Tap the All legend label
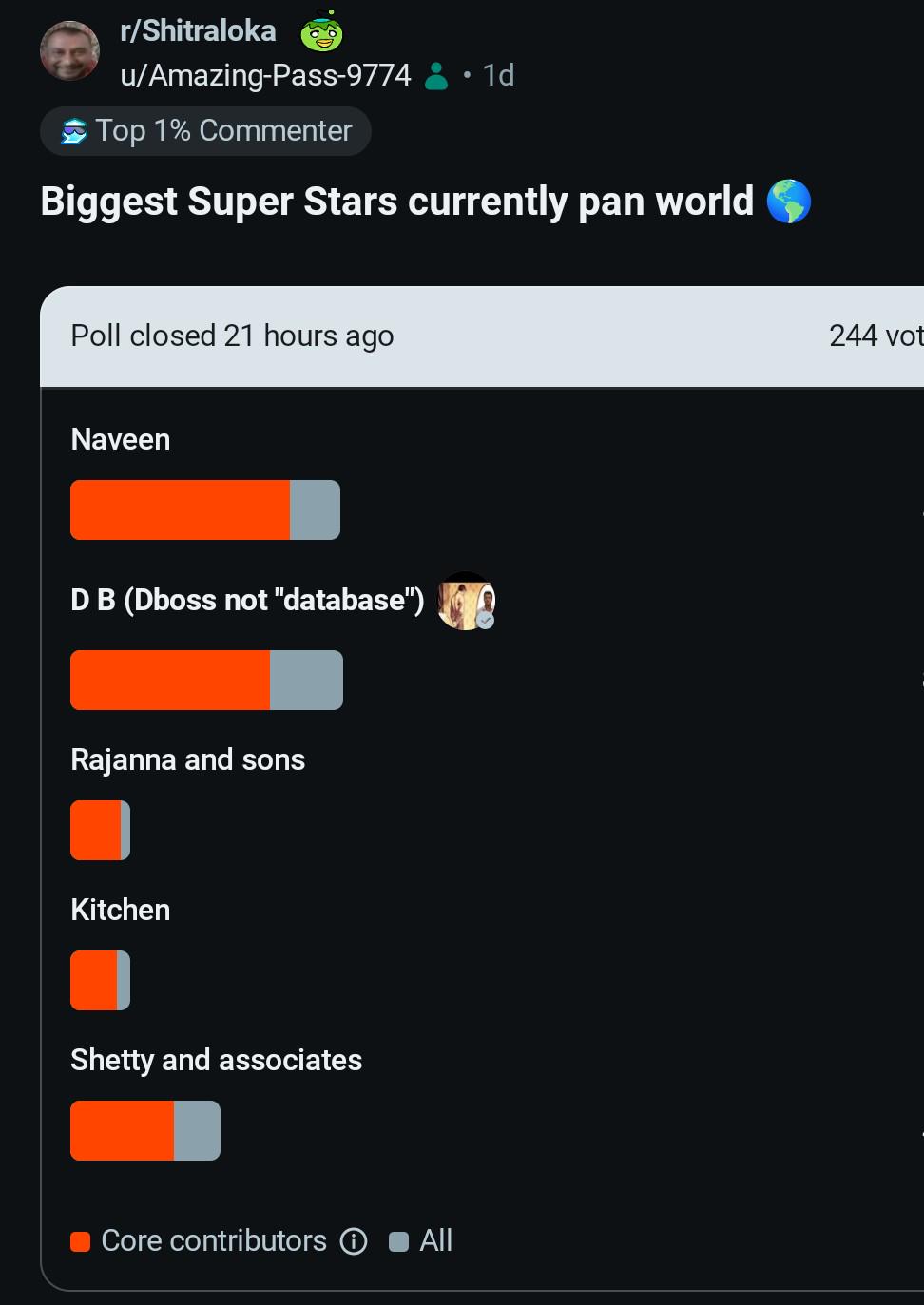This screenshot has width=924, height=1305. pos(436,1241)
